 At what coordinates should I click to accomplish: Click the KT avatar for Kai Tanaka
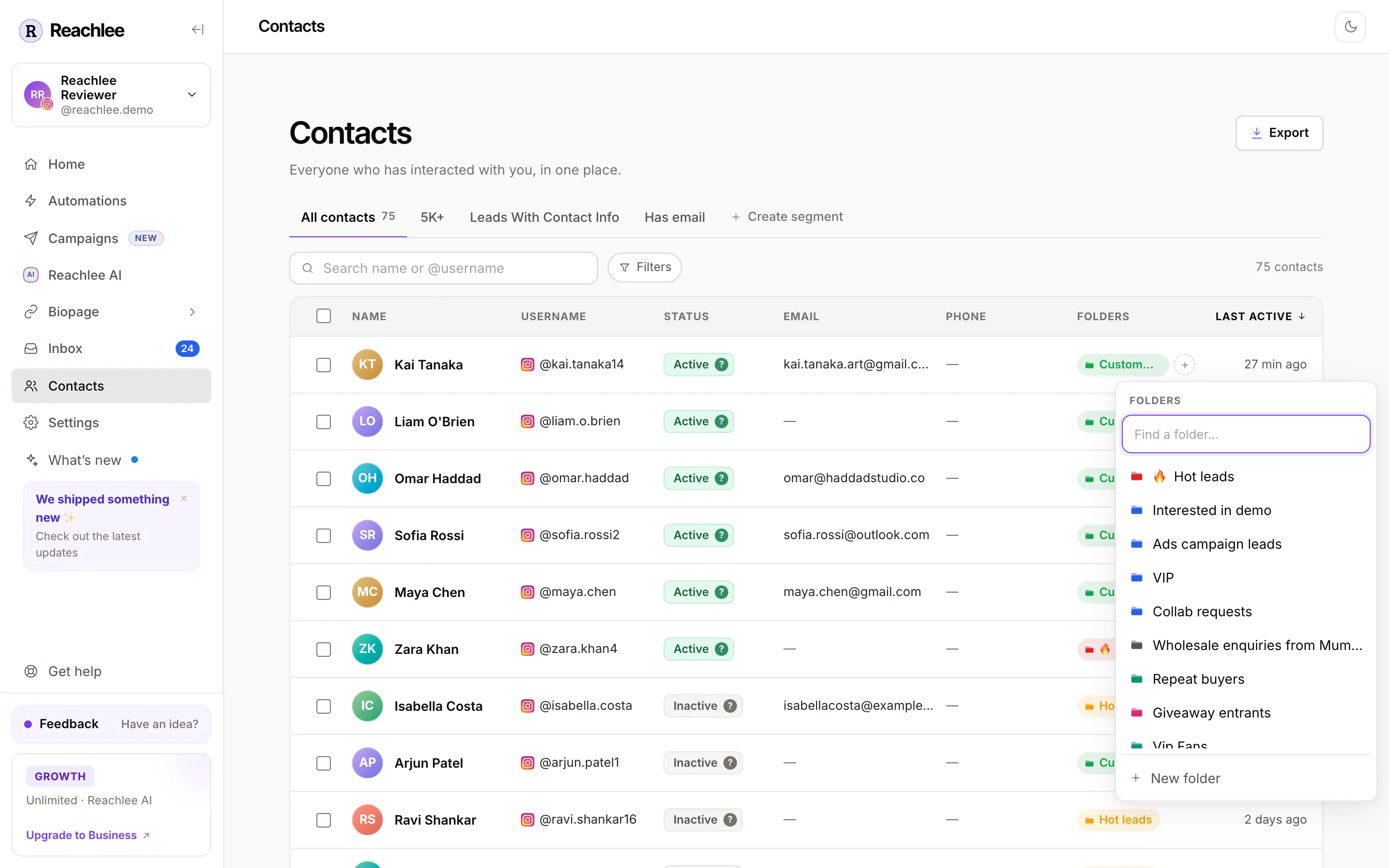tap(368, 365)
